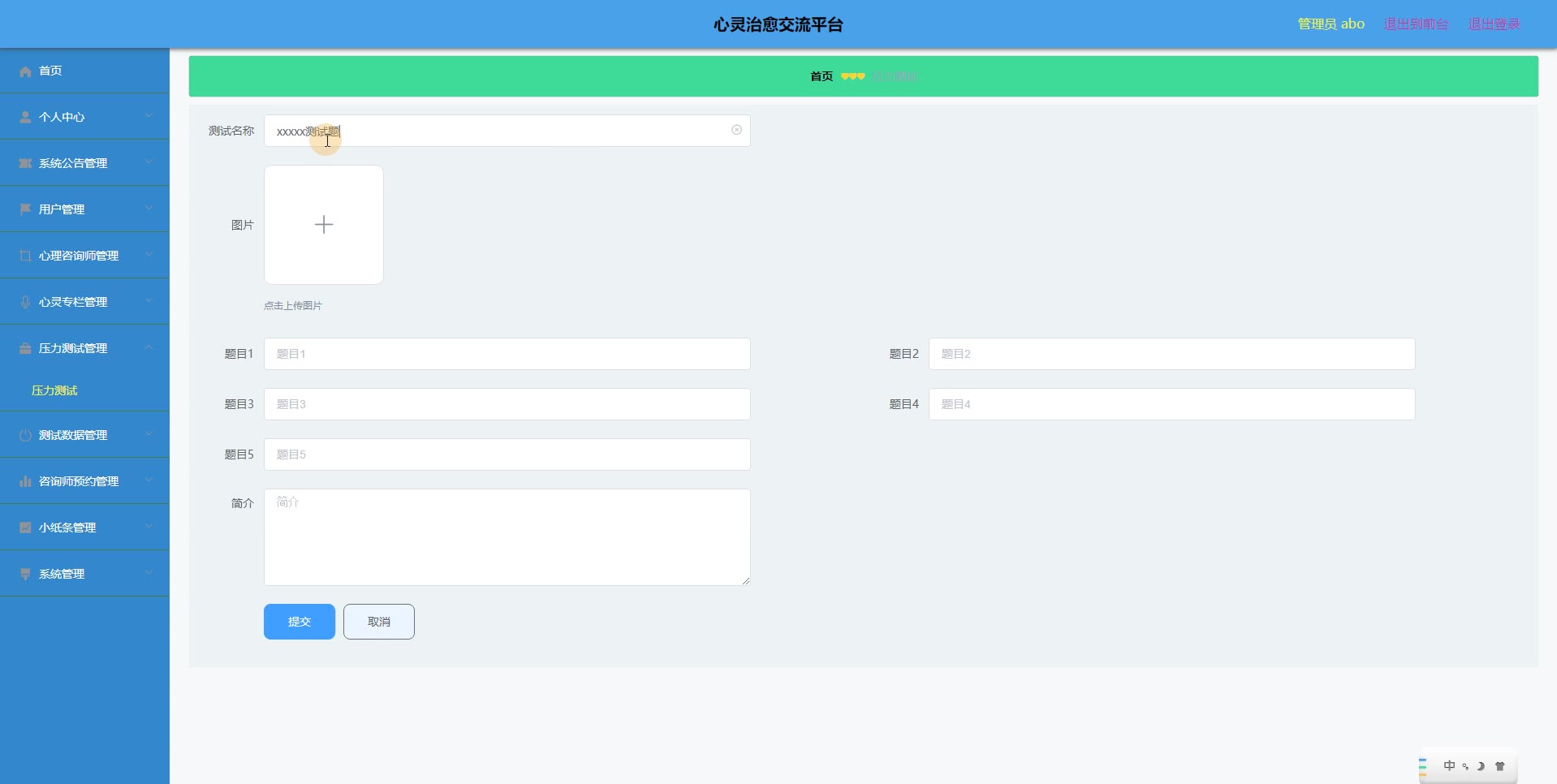
Task: Expand the 系统管理 menu chevron
Action: click(x=149, y=573)
